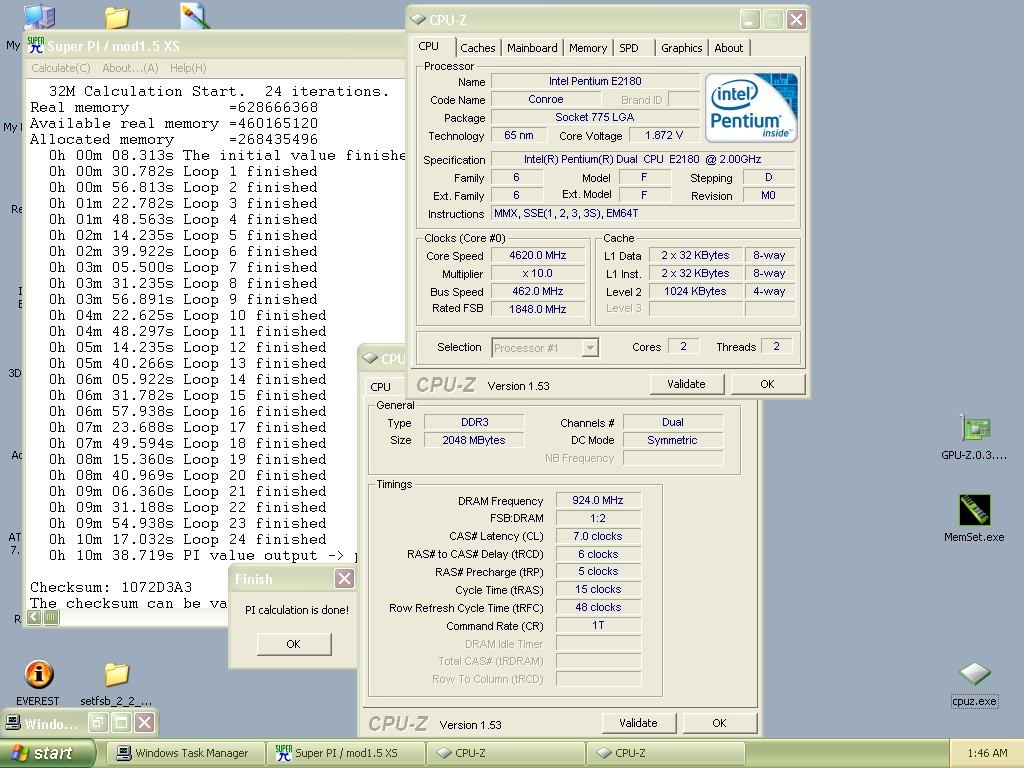Click the Bus Speed value 462.0 MHz
This screenshot has height=768, width=1024.
pos(537,291)
